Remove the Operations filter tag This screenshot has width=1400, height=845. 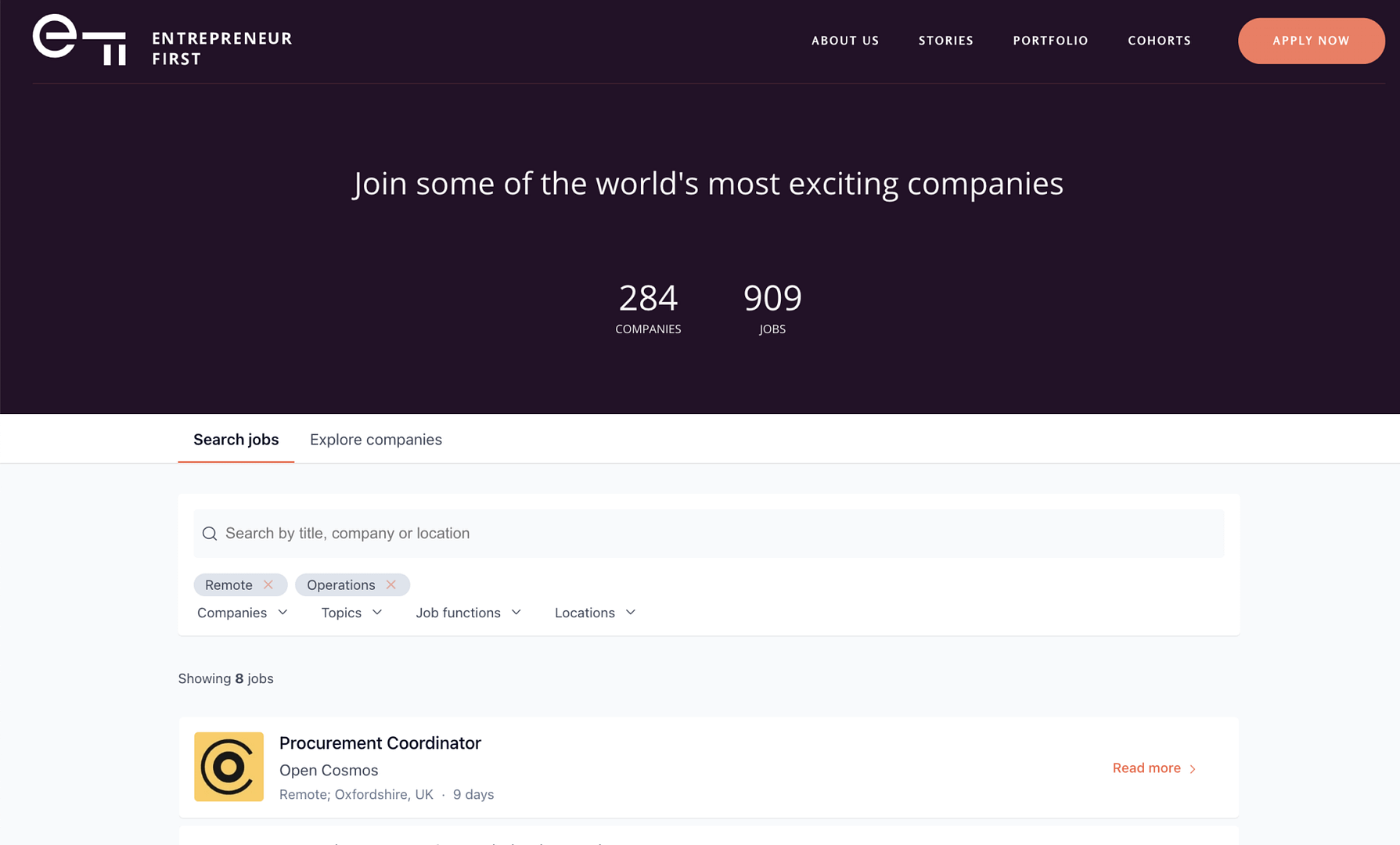pyautogui.click(x=391, y=584)
